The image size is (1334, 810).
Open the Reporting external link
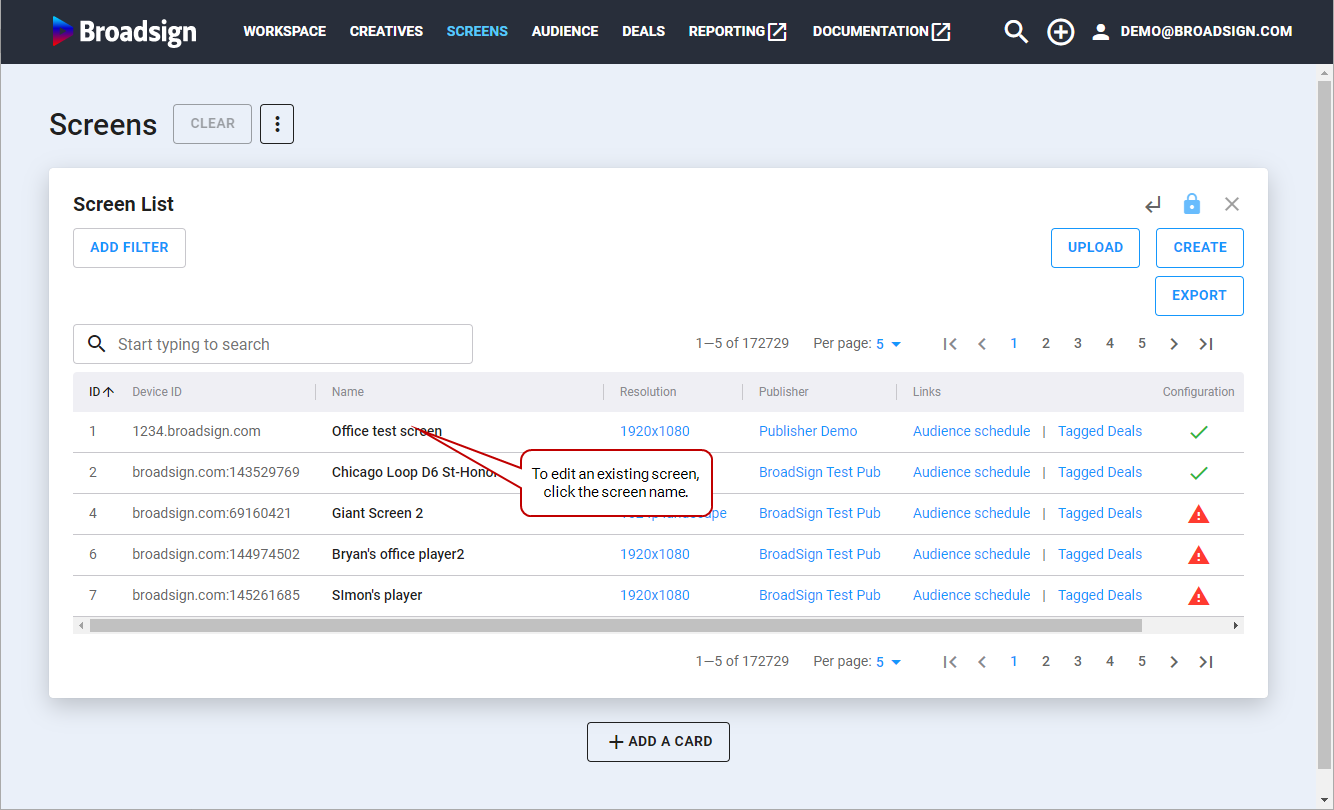coord(738,32)
